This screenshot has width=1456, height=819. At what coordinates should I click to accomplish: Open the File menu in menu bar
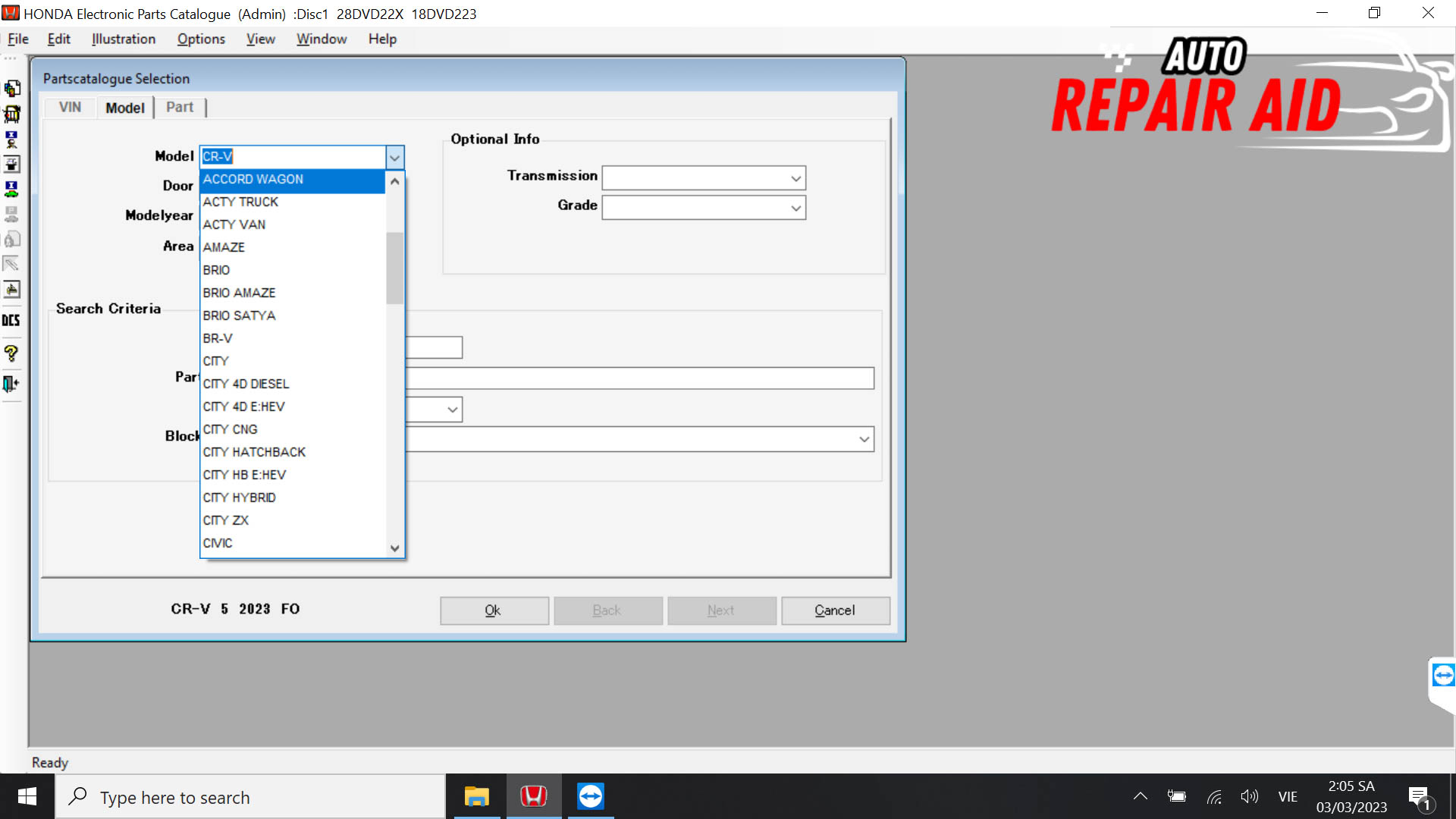17,38
